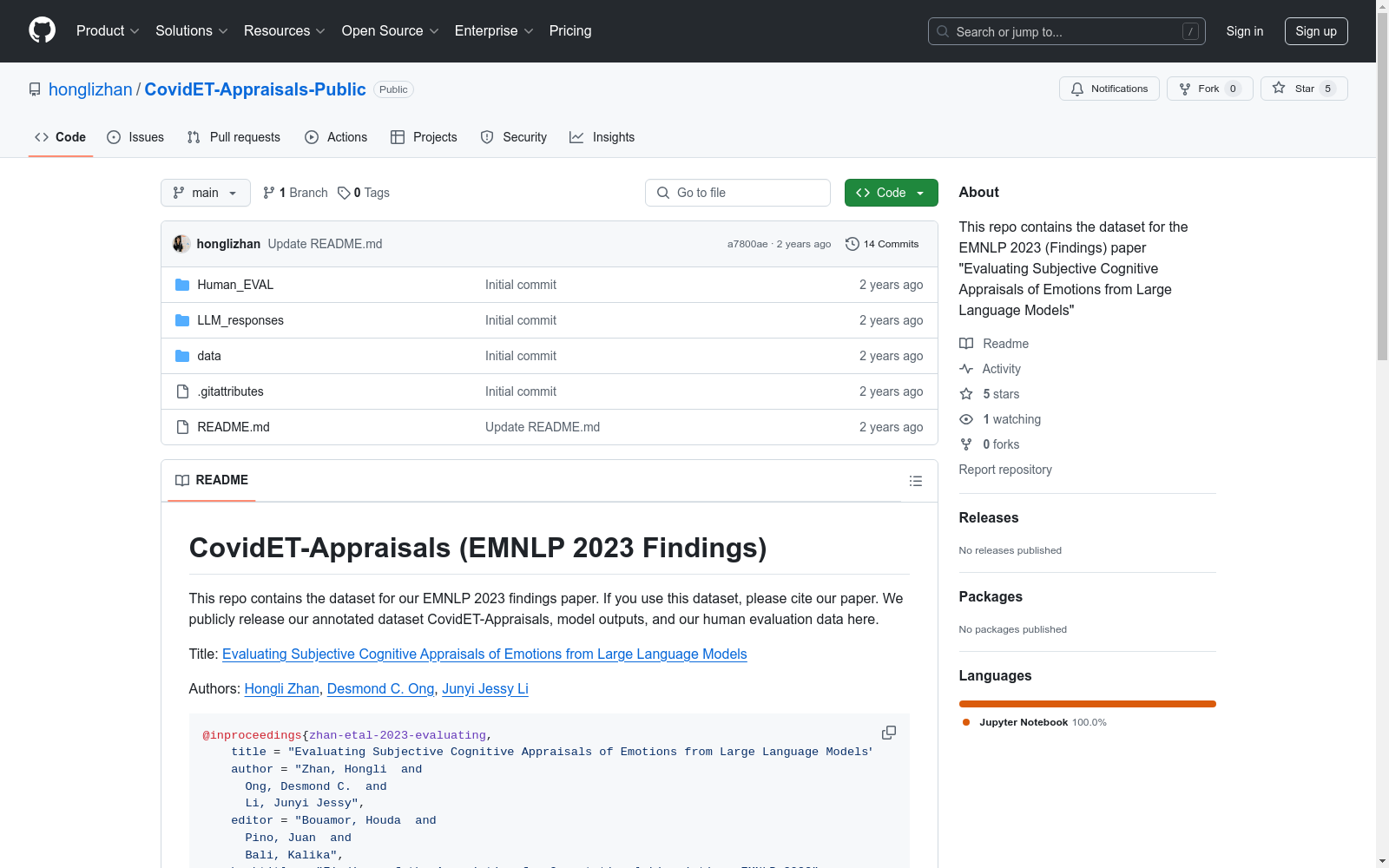Open the honglizhan owner profile link

click(x=90, y=89)
